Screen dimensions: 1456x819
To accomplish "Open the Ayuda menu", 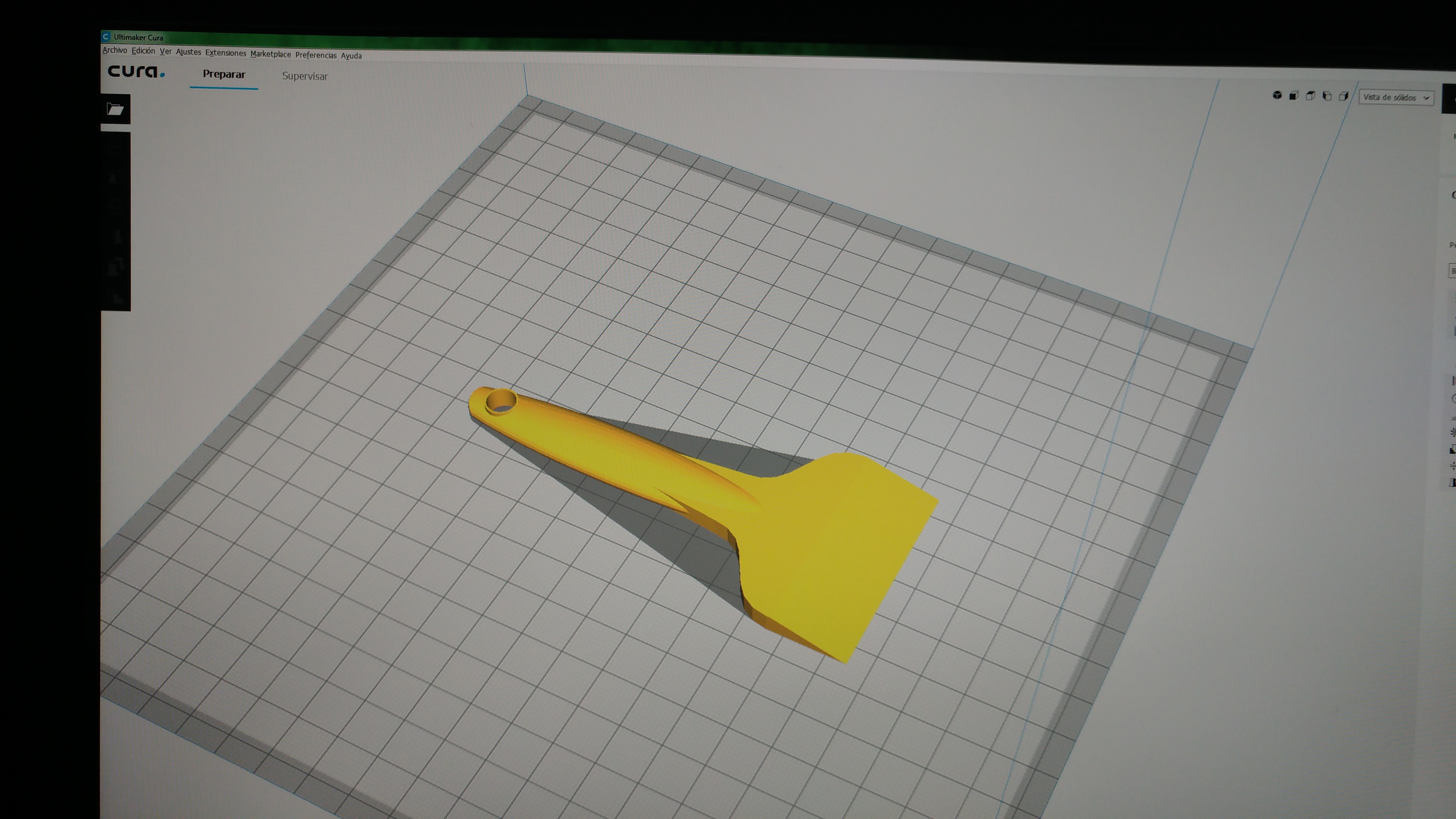I will pos(351,56).
